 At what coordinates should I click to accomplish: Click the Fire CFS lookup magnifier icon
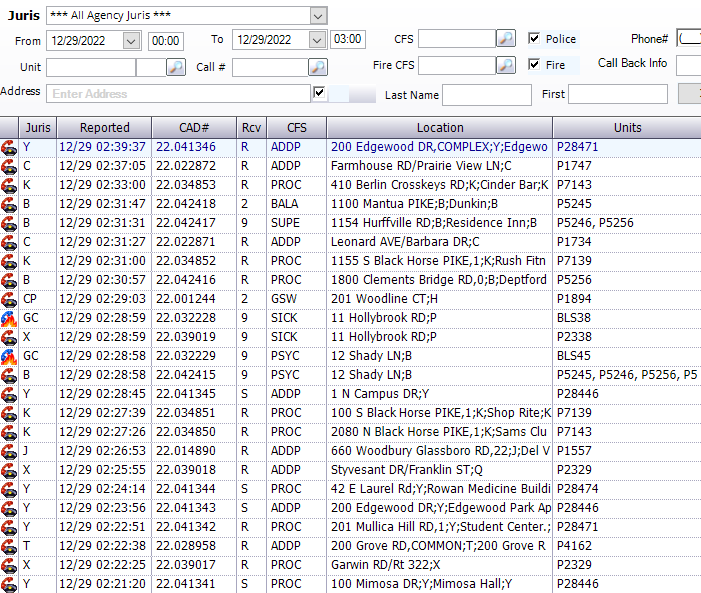(x=506, y=65)
